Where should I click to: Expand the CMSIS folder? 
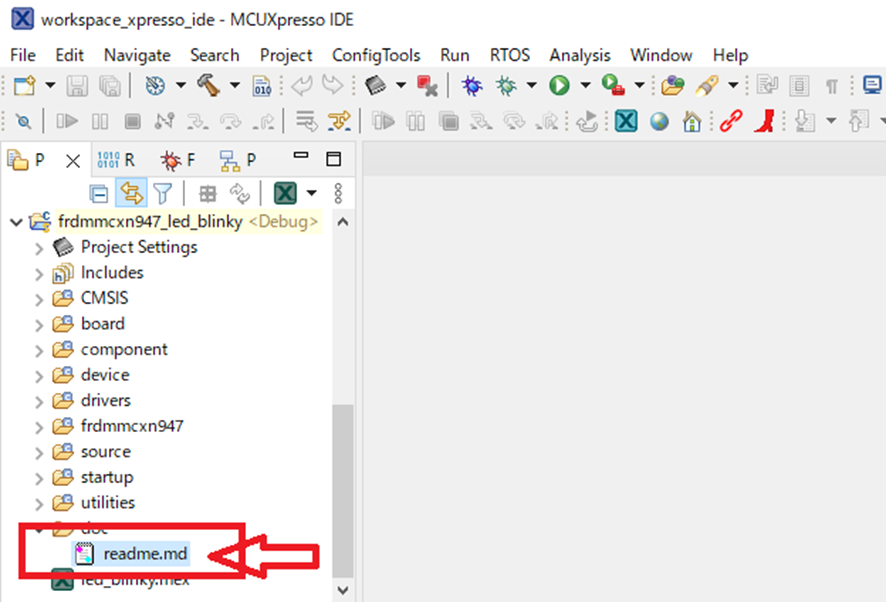click(x=39, y=299)
